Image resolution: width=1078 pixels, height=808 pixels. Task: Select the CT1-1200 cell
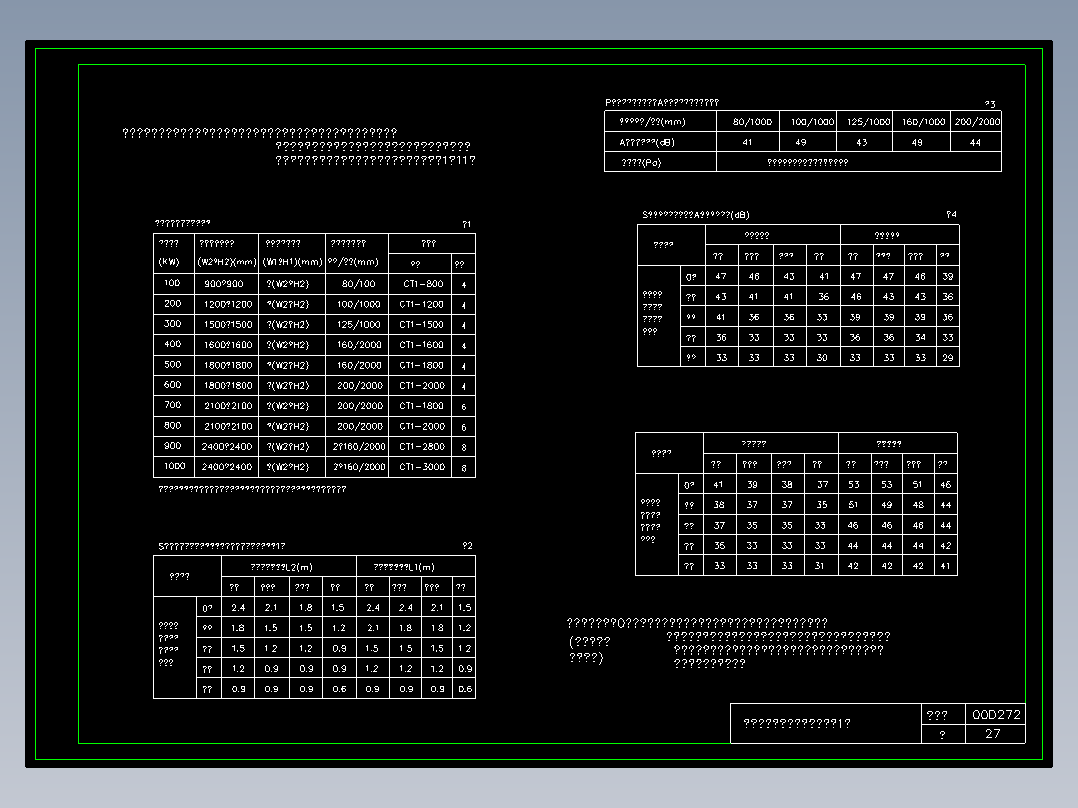(421, 304)
